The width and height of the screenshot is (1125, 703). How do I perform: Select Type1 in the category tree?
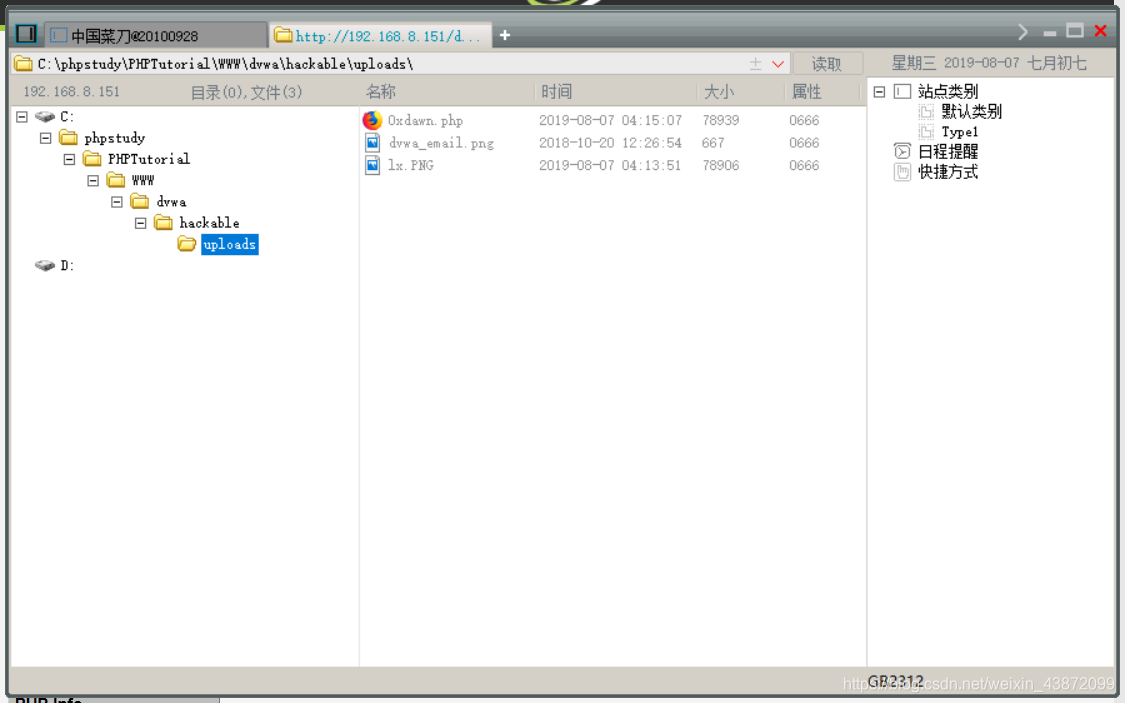point(960,132)
